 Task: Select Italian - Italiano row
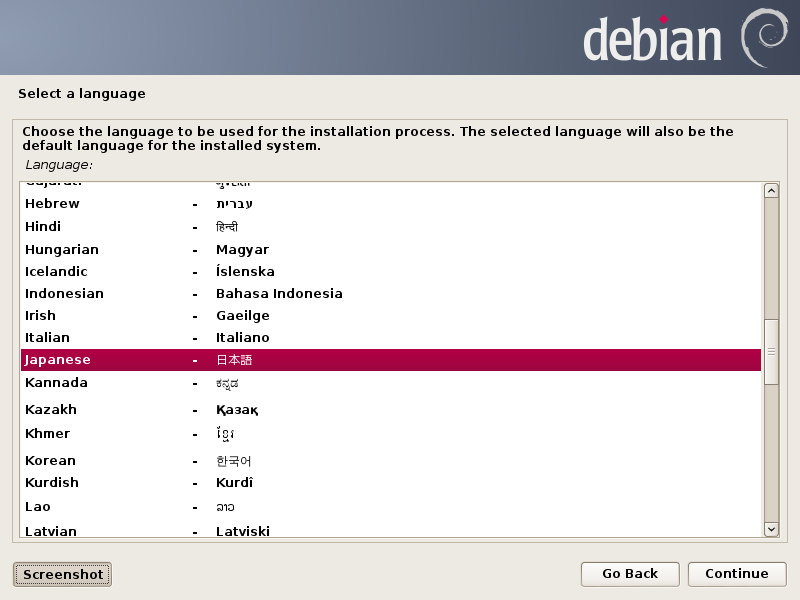click(x=47, y=338)
